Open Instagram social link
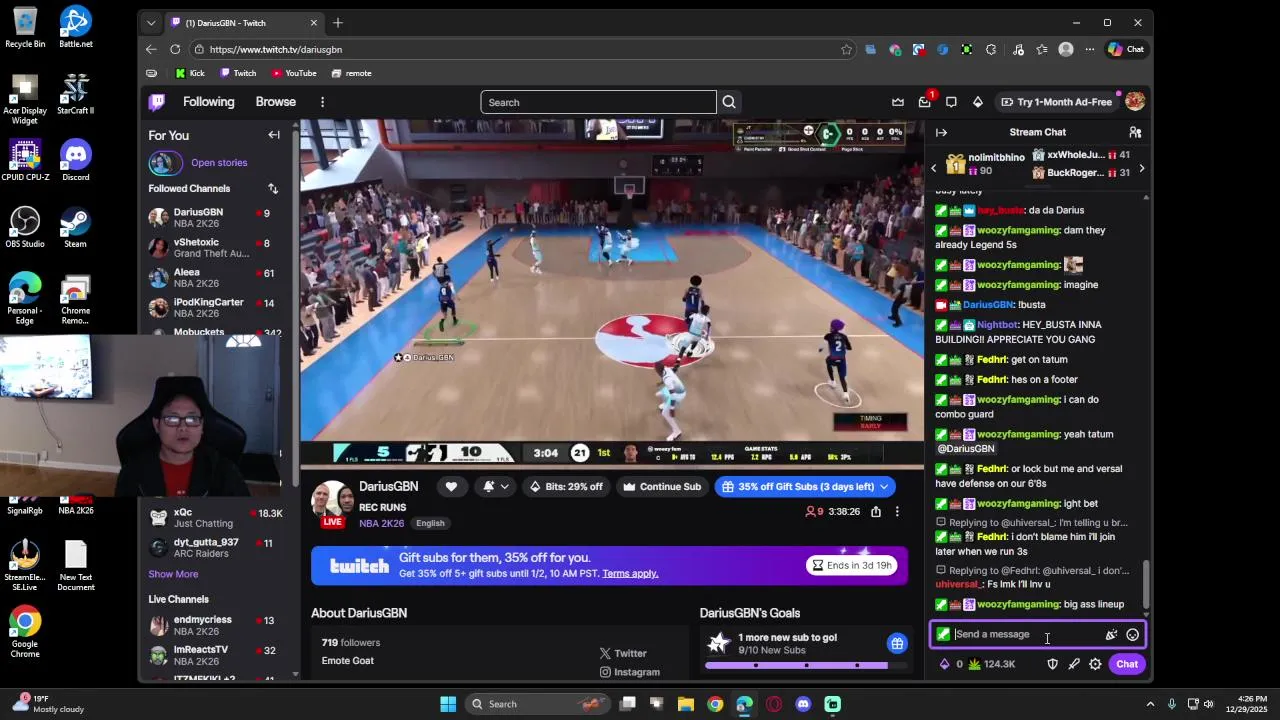1280x720 pixels. click(x=629, y=672)
